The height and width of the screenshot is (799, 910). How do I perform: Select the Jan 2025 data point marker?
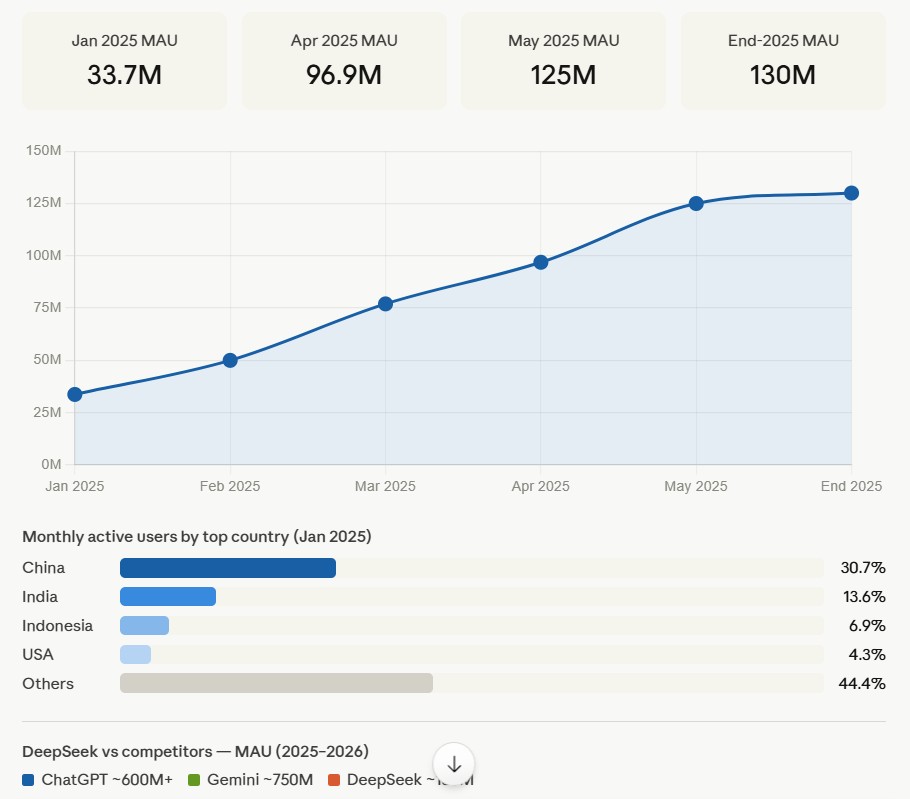[x=74, y=394]
